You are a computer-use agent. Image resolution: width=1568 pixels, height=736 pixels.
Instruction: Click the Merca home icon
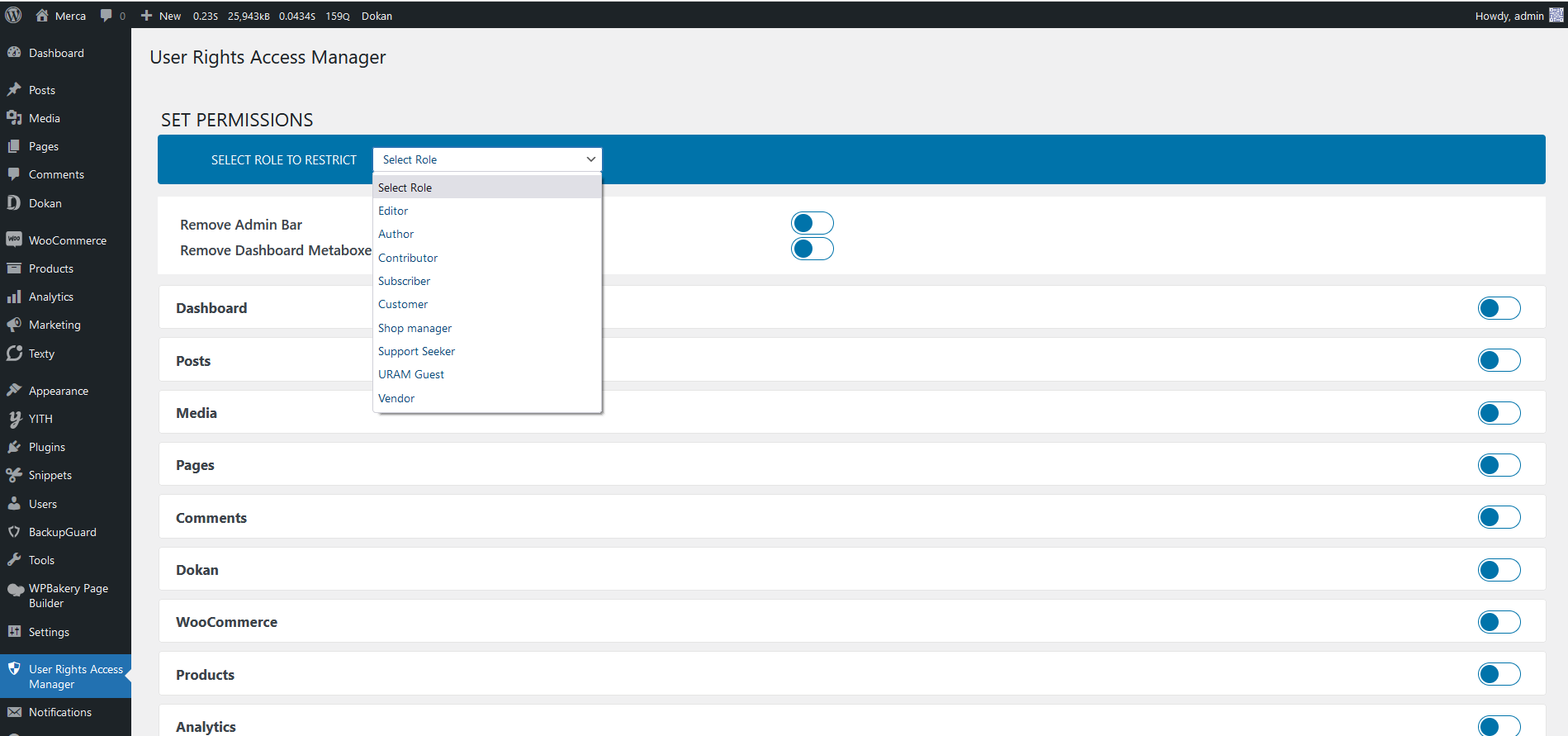click(42, 15)
